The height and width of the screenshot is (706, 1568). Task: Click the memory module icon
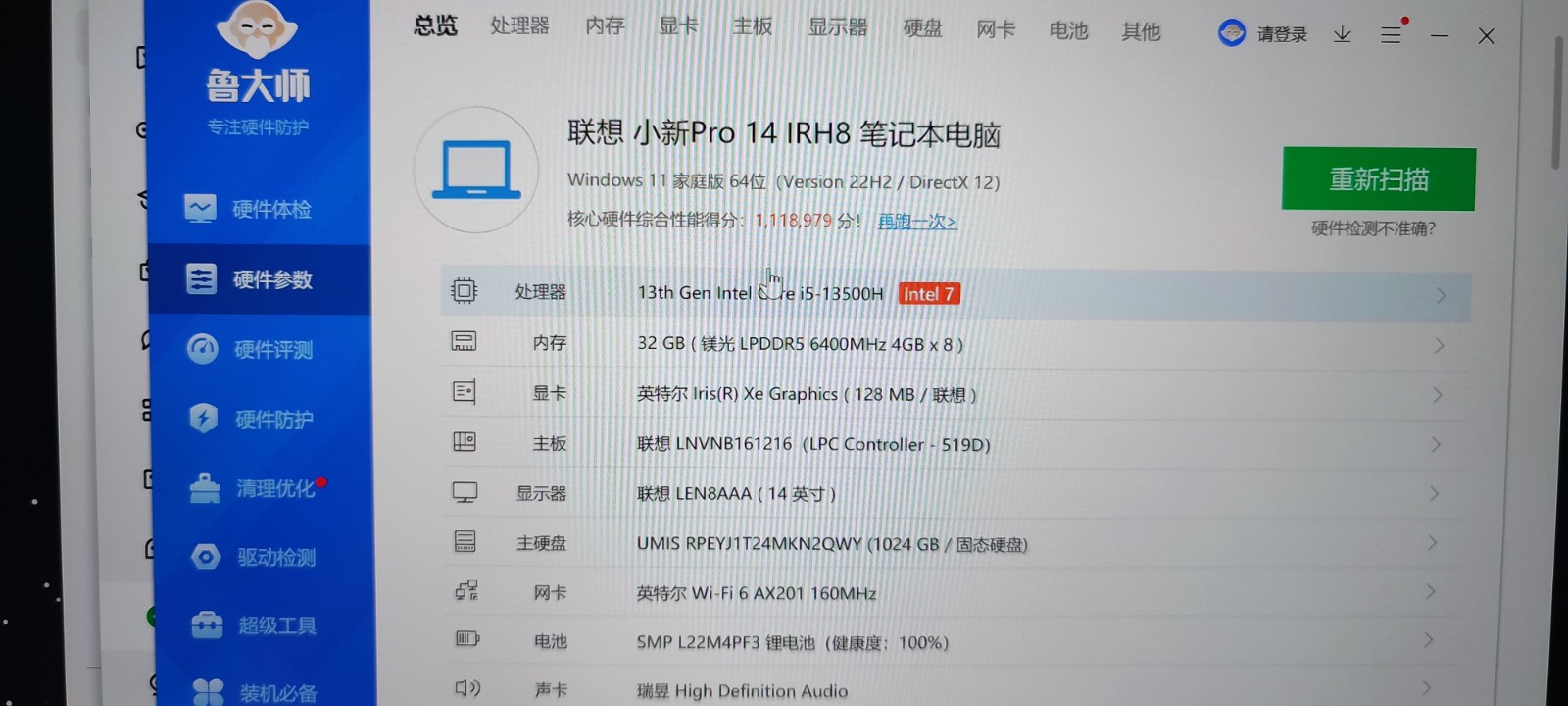point(464,341)
